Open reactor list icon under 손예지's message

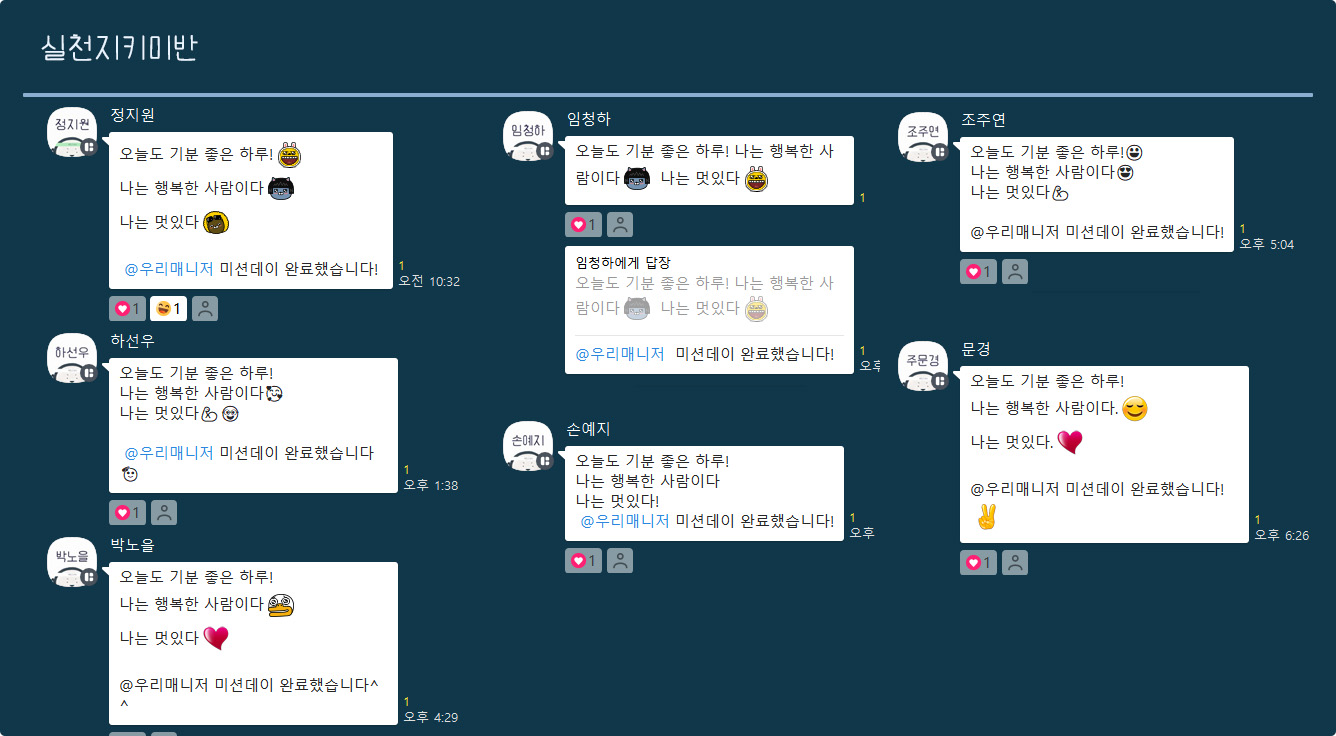(620, 561)
